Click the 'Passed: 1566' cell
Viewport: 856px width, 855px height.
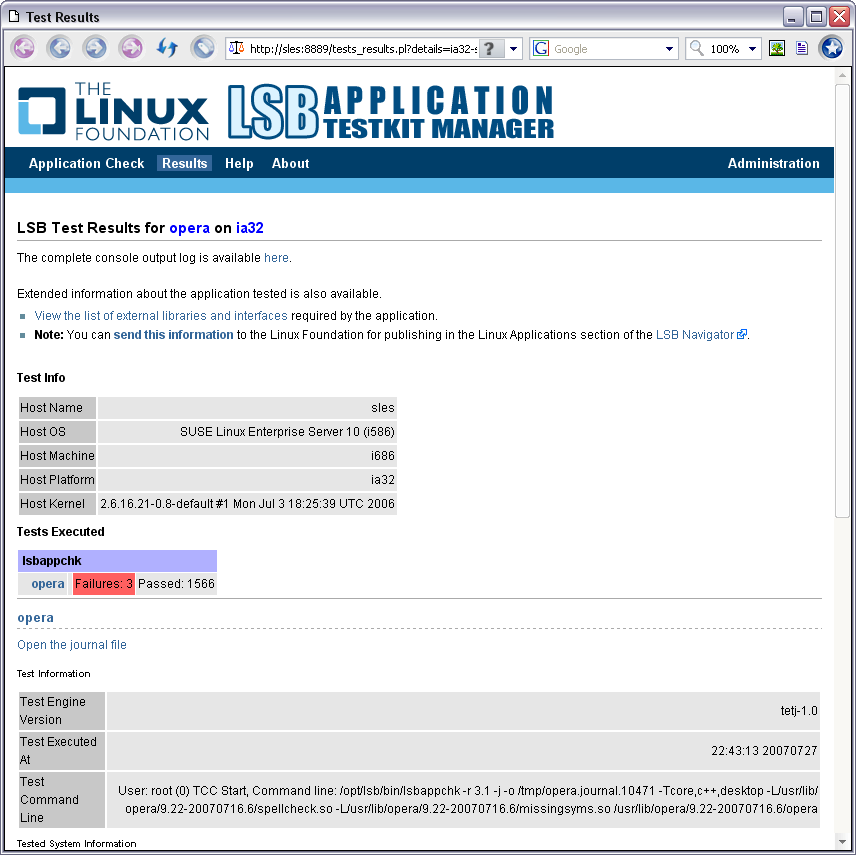point(176,584)
